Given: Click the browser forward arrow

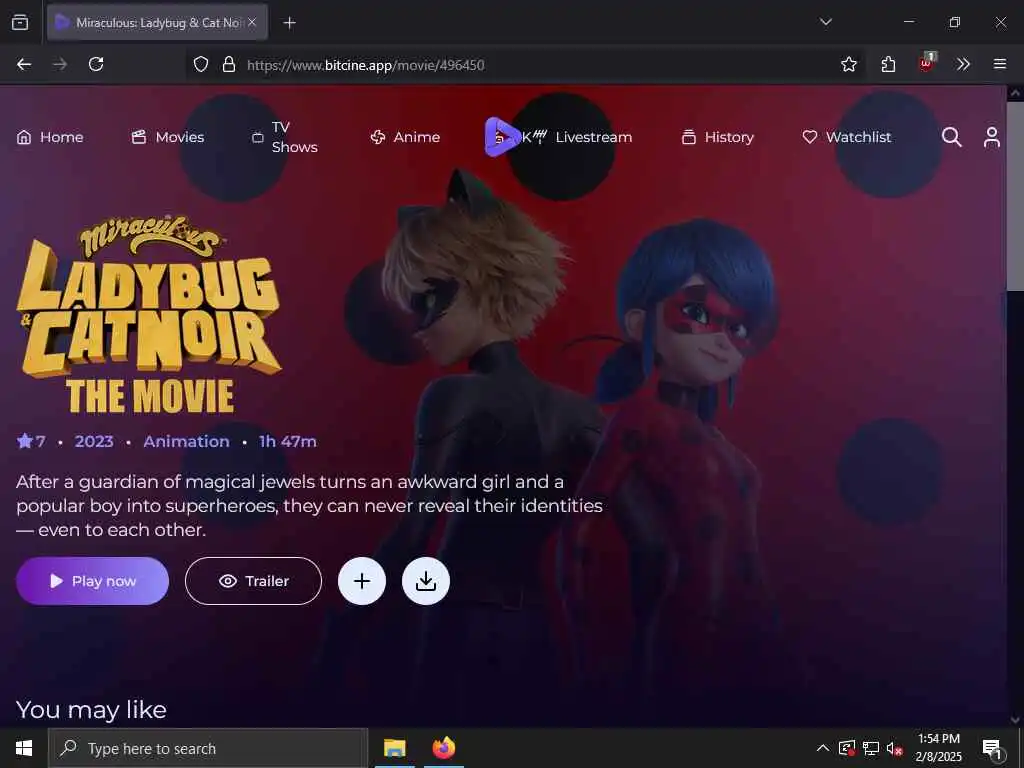Looking at the screenshot, I should click(x=60, y=64).
